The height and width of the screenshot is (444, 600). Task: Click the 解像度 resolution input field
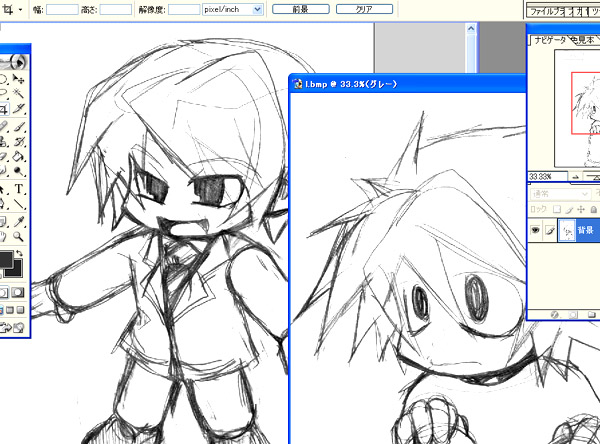(184, 10)
